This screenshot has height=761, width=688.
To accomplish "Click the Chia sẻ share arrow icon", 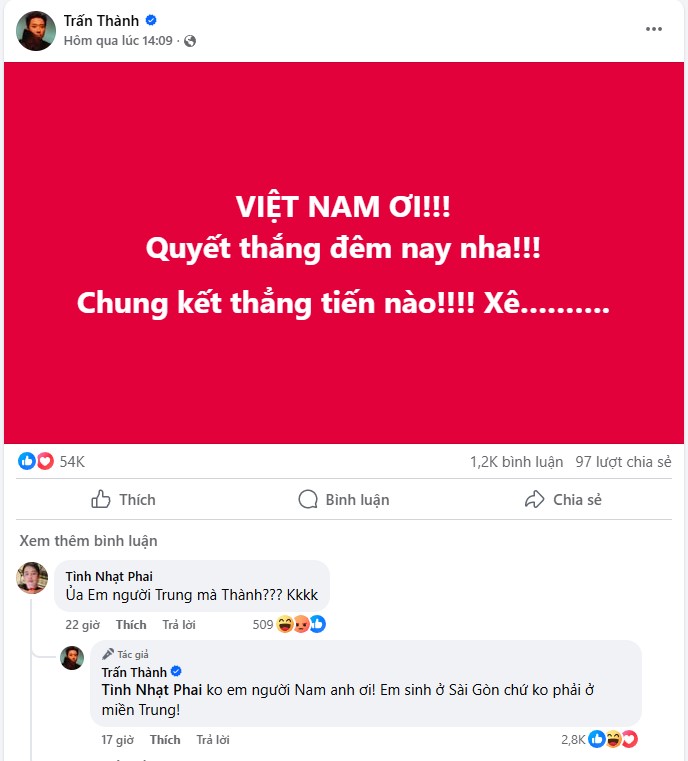I will pyautogui.click(x=535, y=499).
